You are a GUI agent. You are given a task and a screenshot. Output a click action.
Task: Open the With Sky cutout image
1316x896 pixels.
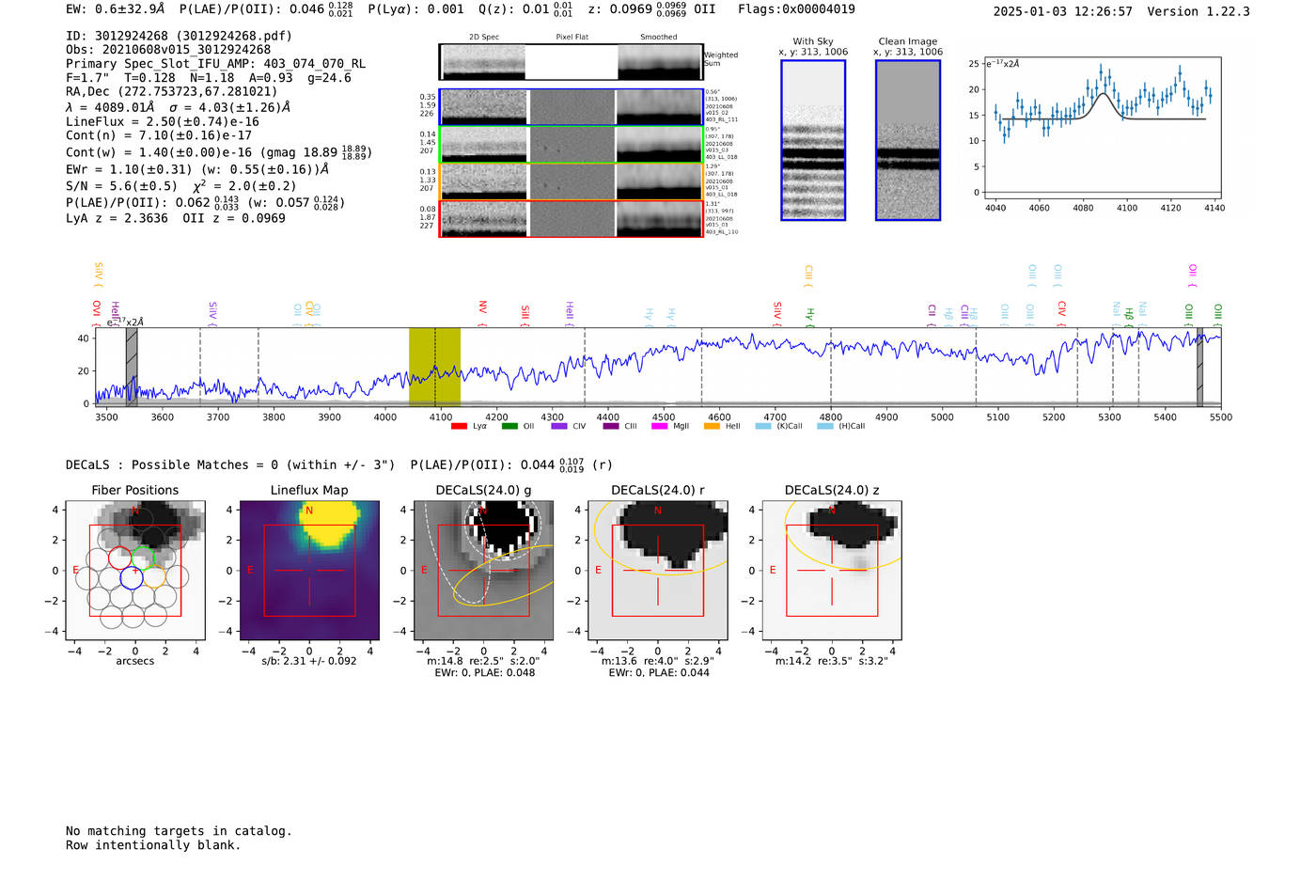click(x=813, y=140)
